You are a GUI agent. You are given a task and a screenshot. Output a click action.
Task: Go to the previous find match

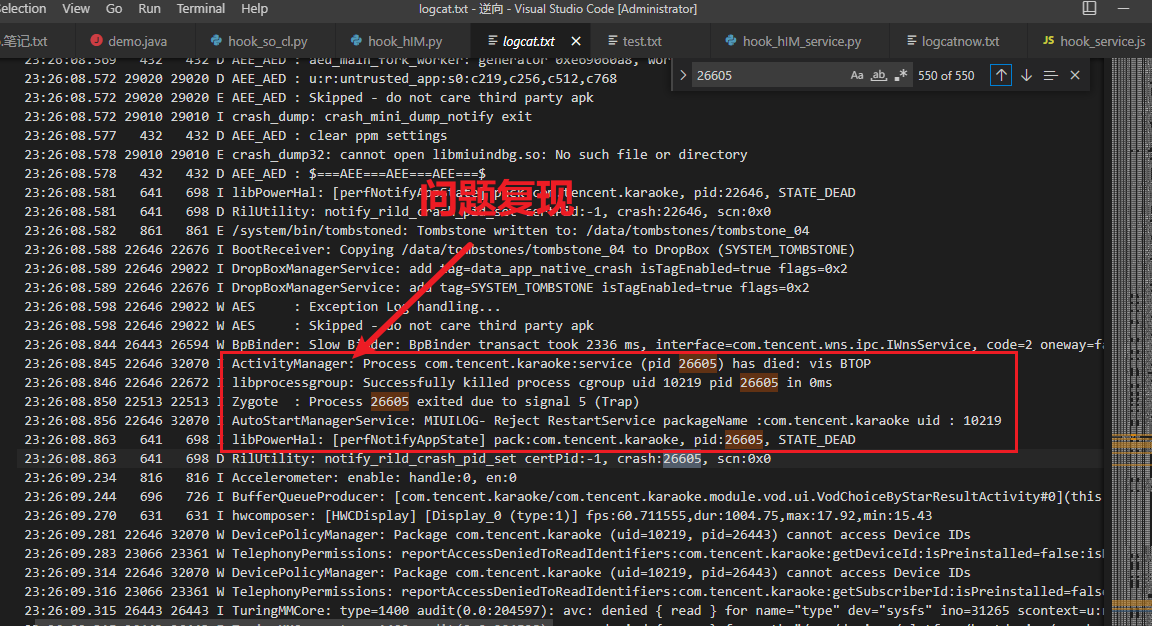coord(1001,75)
